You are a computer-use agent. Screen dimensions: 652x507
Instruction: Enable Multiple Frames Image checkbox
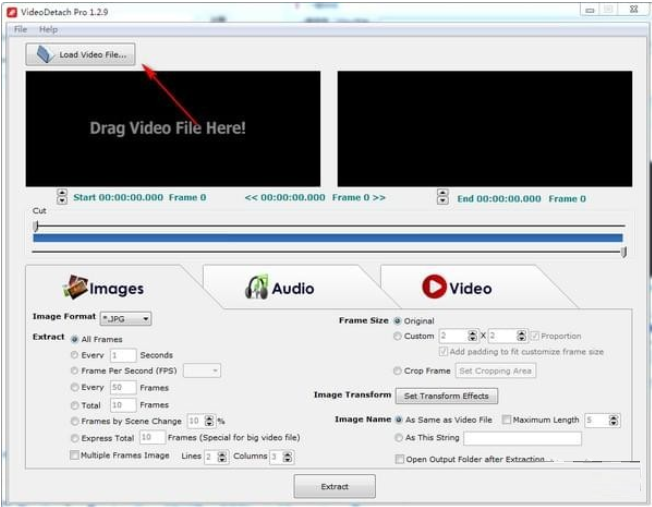(74, 455)
